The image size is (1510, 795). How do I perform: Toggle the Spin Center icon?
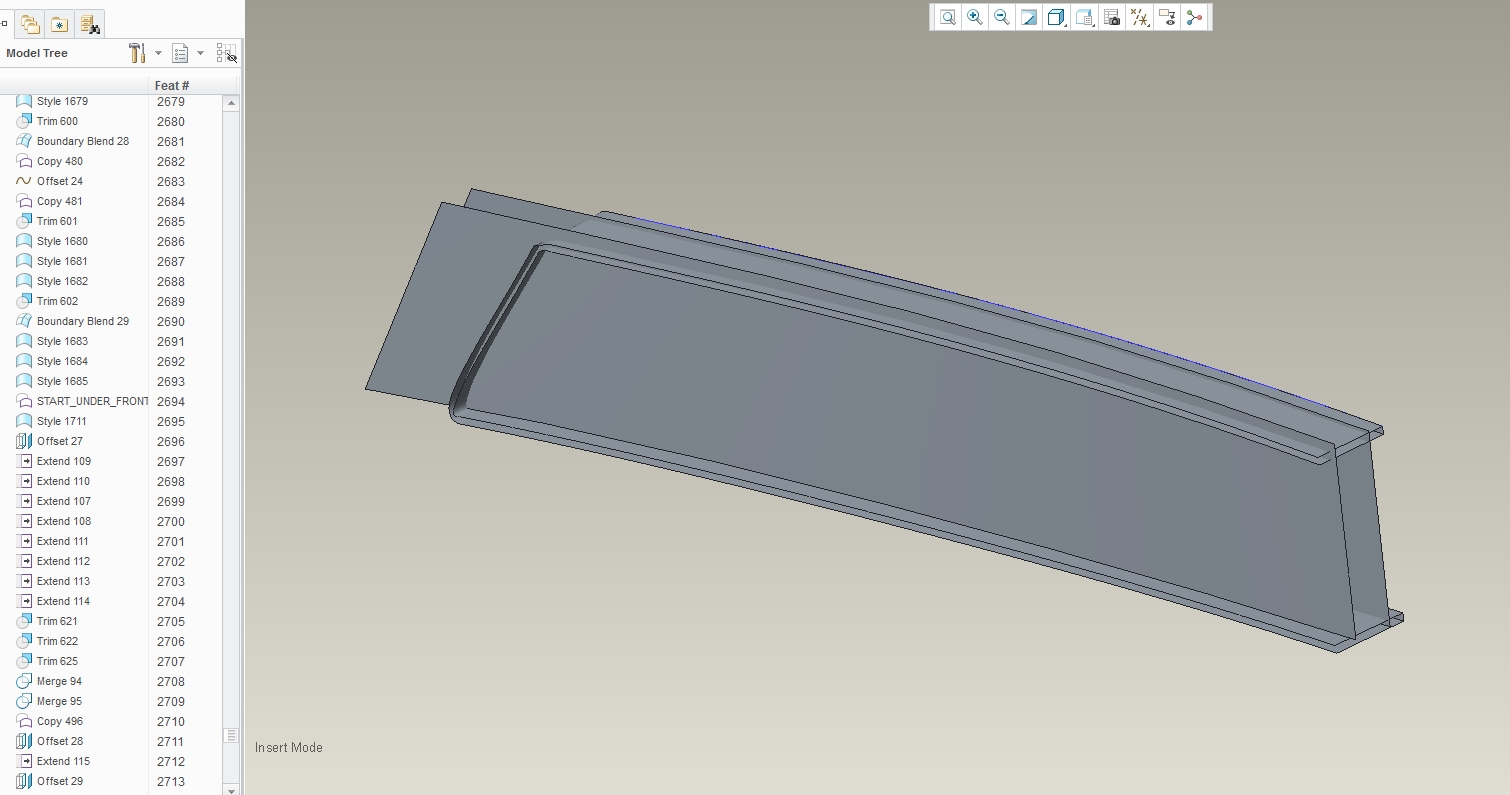1194,17
